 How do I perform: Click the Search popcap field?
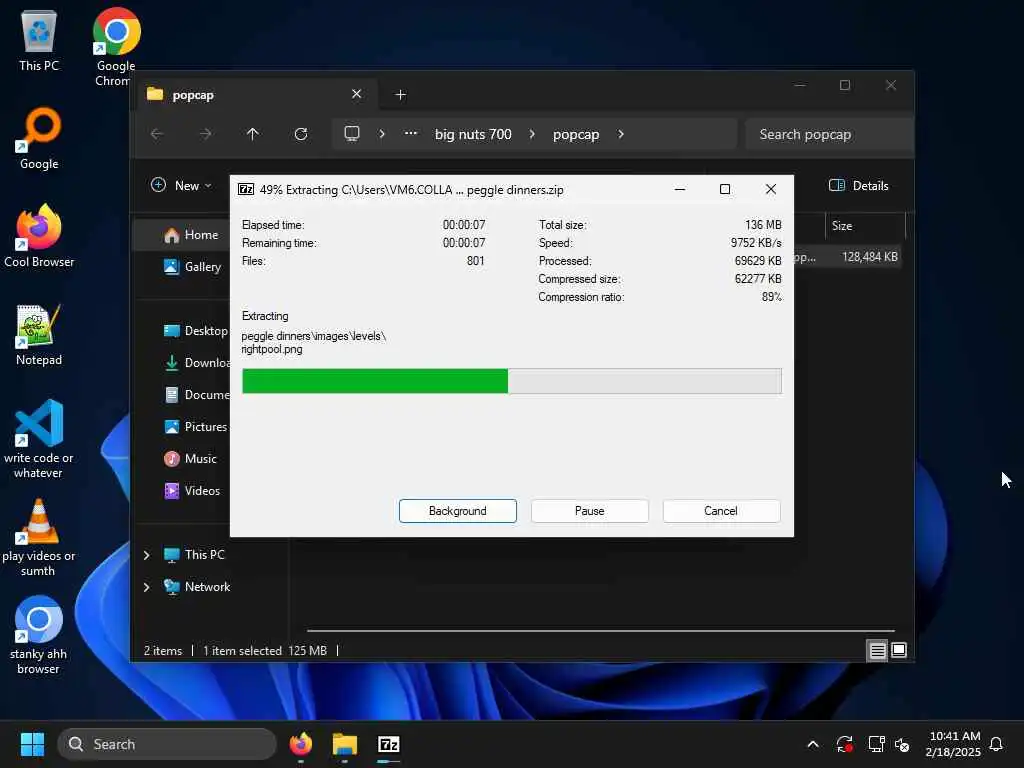coord(829,134)
